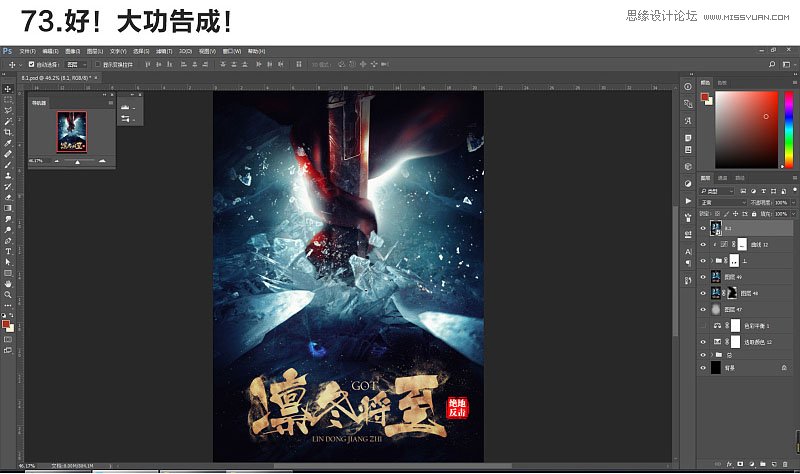Screen dimensions: 800x474
Task: Open the Search icon in options bar
Action: tap(772, 64)
